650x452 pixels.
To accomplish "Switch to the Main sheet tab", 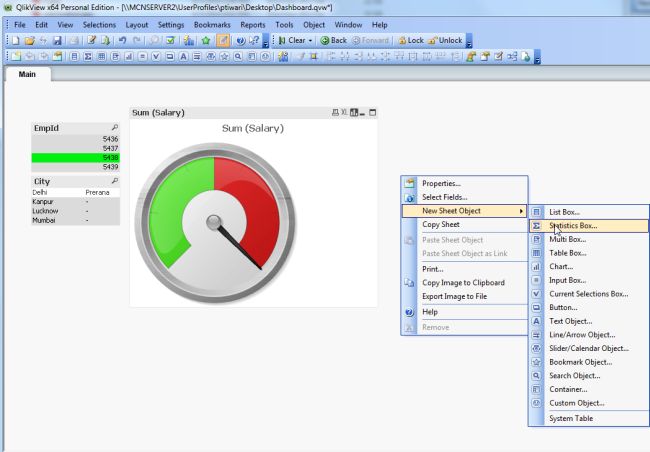I will pos(27,74).
